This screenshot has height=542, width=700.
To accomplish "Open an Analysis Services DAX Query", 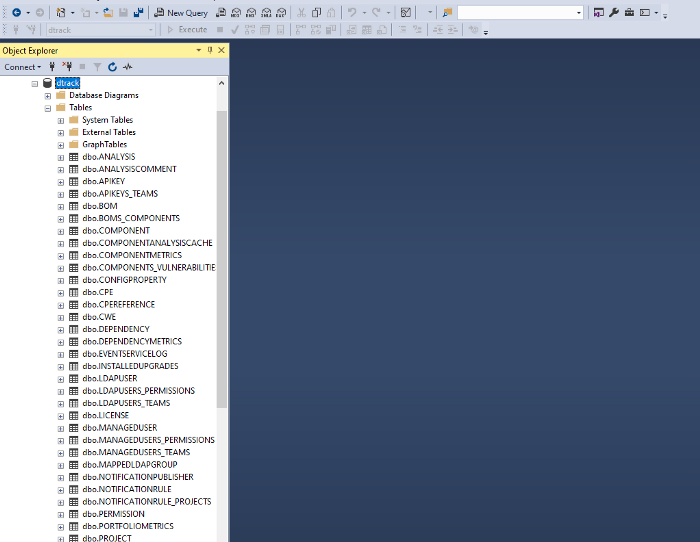I will tap(281, 13).
